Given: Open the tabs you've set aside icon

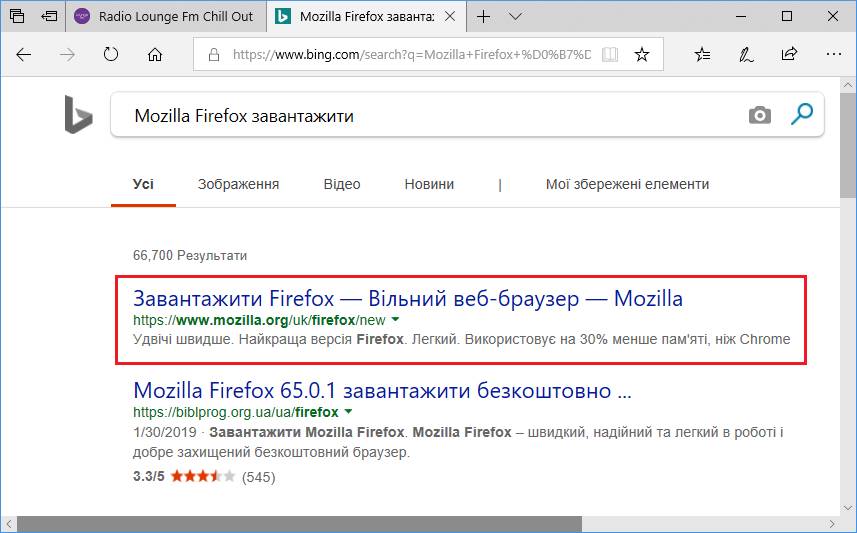Looking at the screenshot, I should [x=17, y=16].
